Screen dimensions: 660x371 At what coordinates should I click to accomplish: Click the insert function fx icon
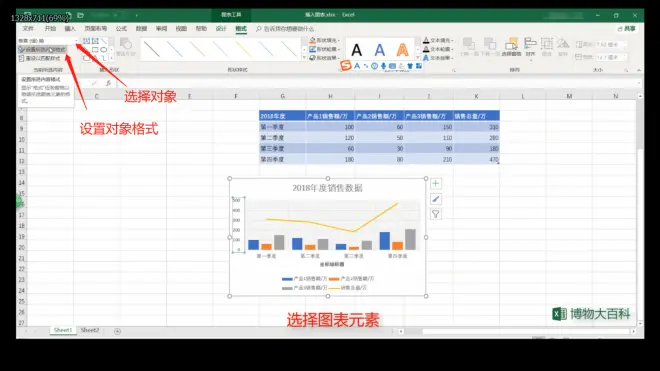(108, 83)
